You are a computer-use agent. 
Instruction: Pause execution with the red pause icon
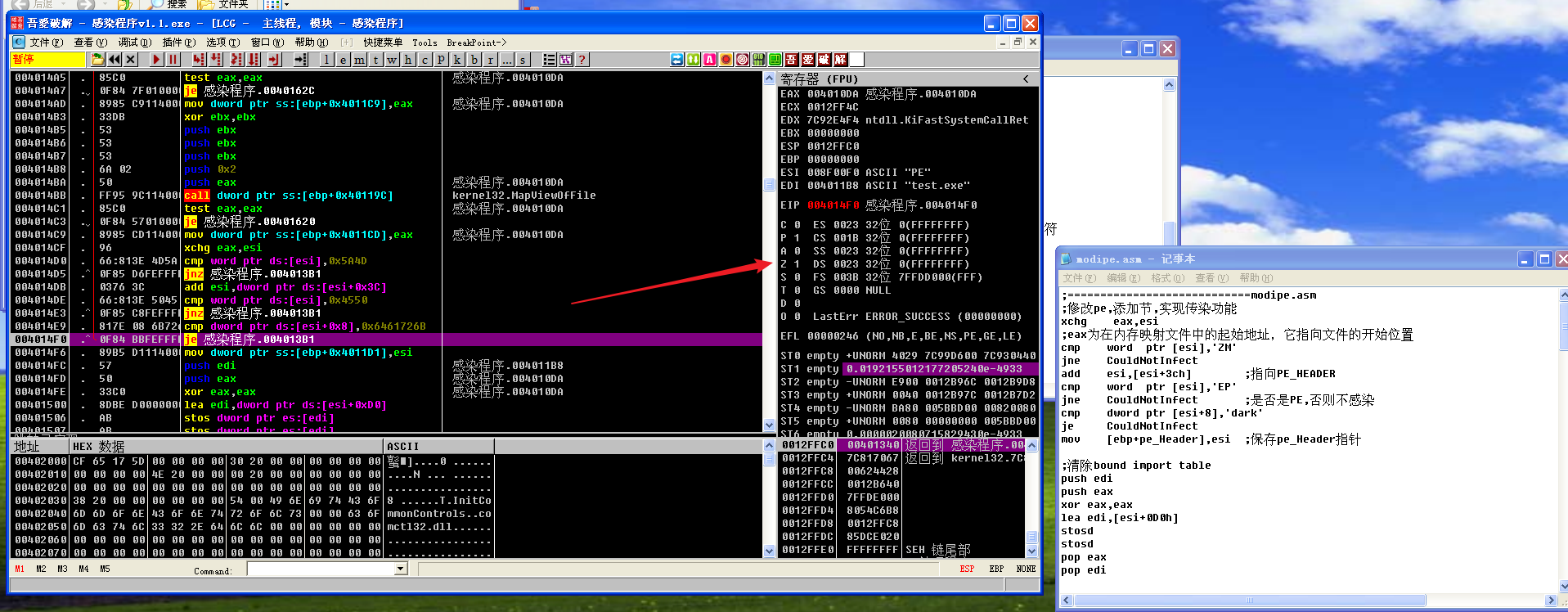coord(173,60)
